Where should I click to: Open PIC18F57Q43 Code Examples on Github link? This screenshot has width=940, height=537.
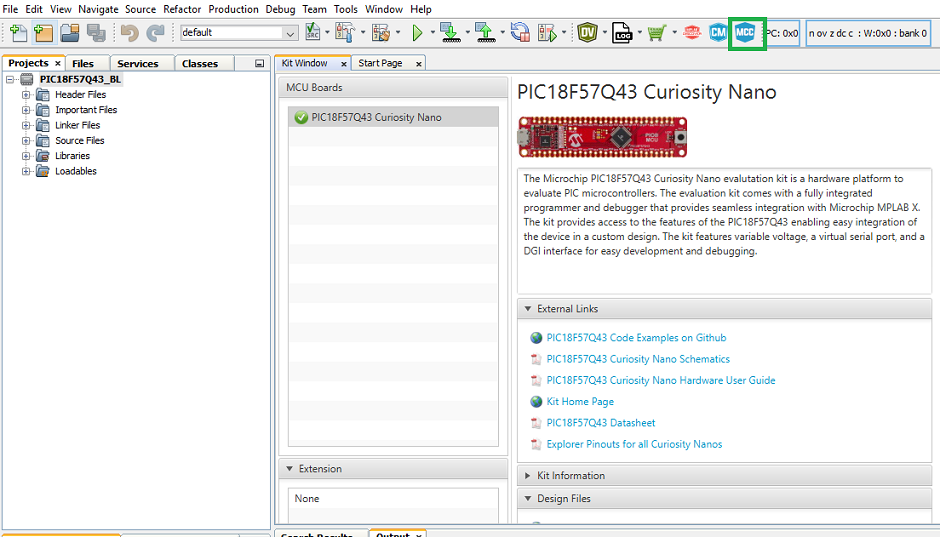636,338
